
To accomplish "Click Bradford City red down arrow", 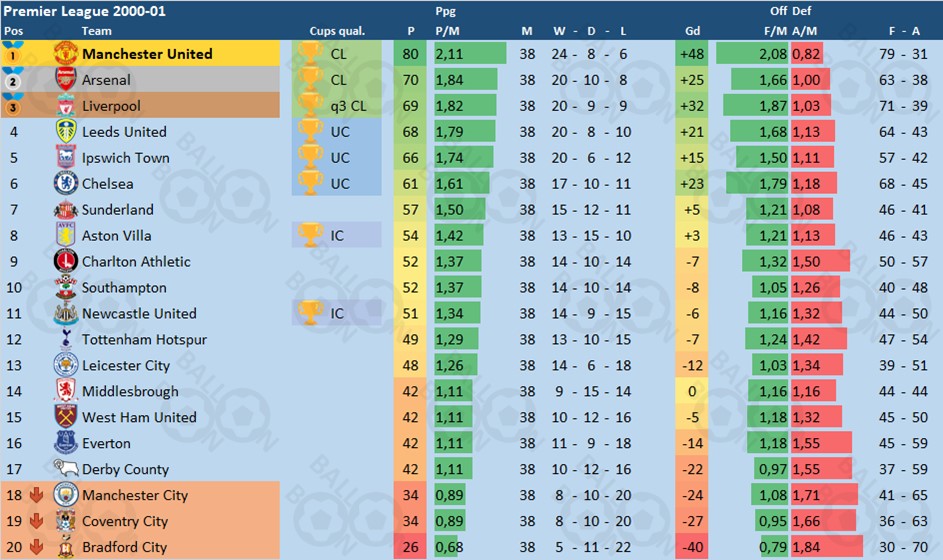I will tap(36, 546).
